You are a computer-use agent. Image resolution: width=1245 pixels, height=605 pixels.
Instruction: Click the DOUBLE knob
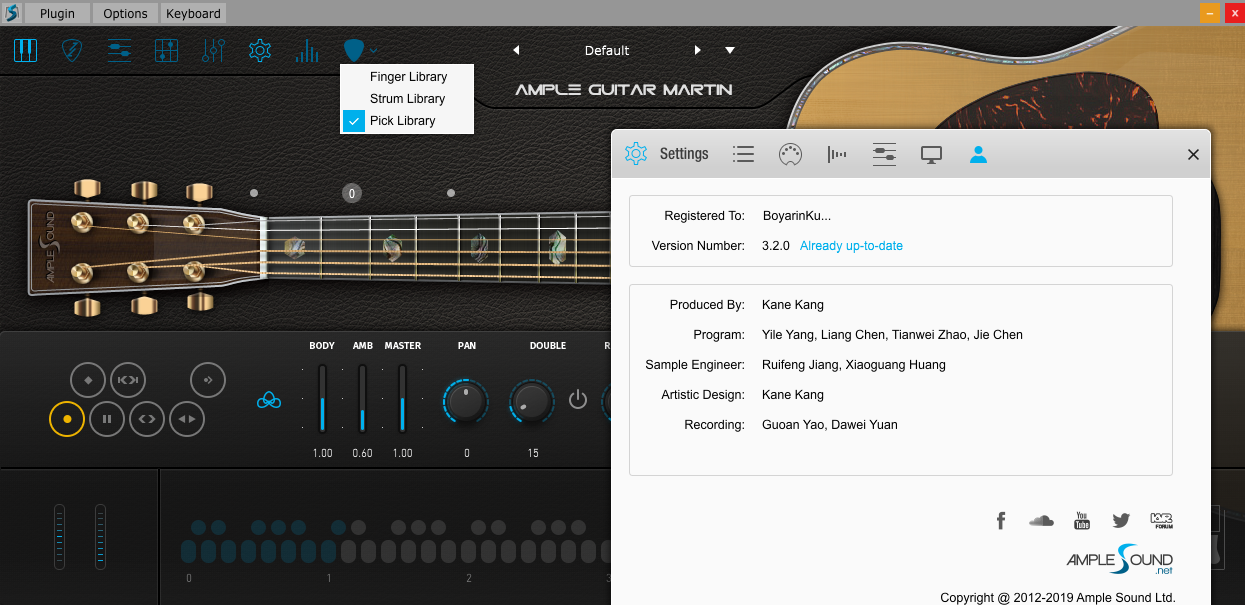click(x=532, y=402)
